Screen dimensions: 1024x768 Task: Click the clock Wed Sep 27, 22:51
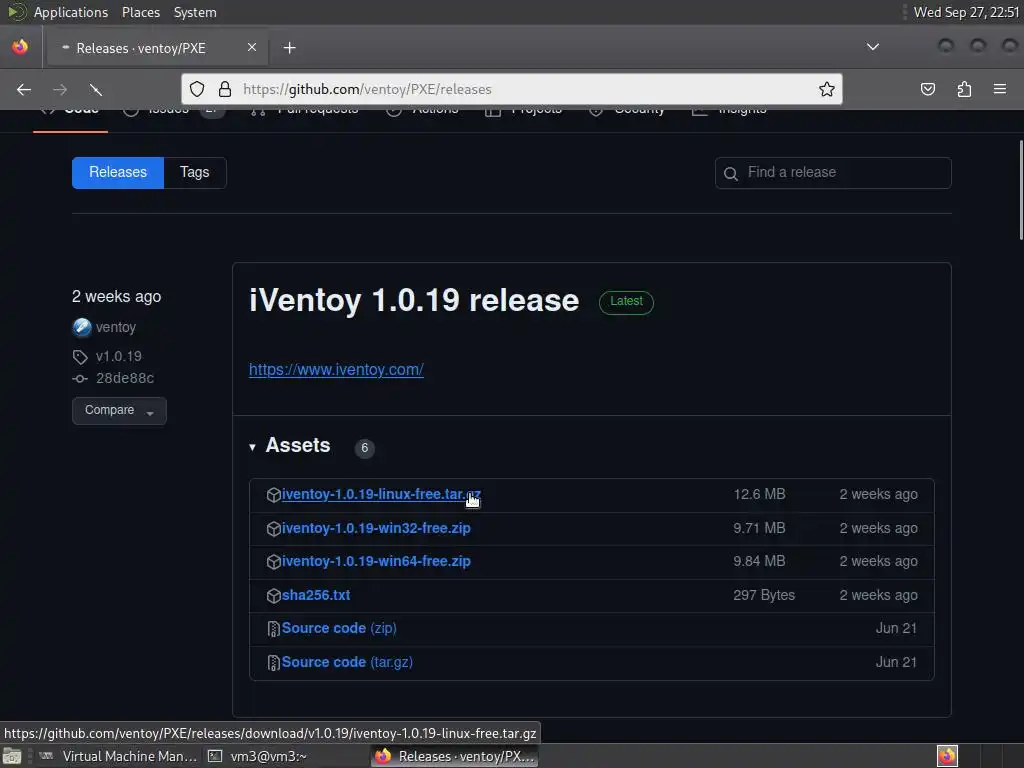coord(966,12)
